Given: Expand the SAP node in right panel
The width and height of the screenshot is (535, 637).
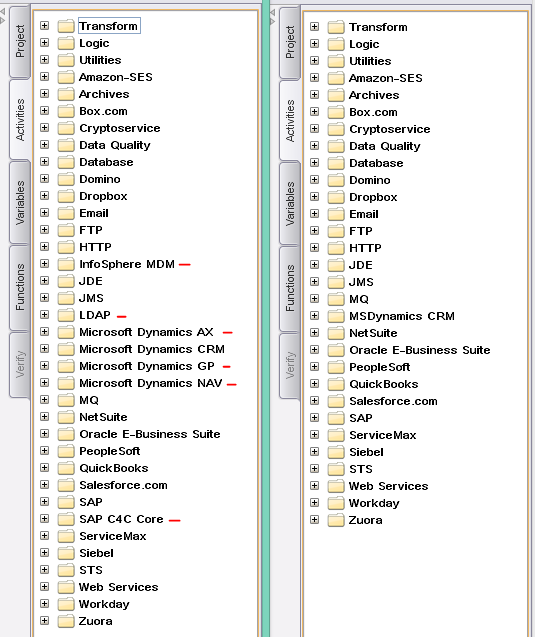Looking at the screenshot, I should click(x=314, y=418).
